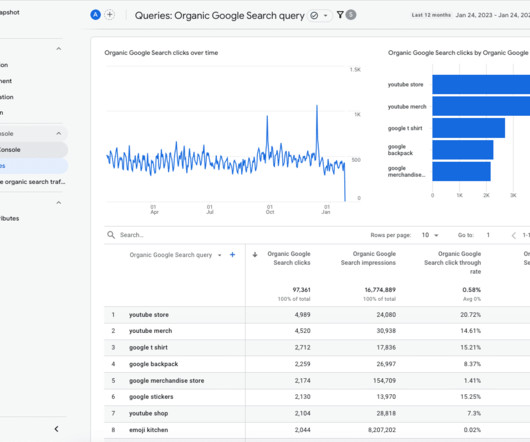Add secondary dimension with blue plus

tap(233, 255)
